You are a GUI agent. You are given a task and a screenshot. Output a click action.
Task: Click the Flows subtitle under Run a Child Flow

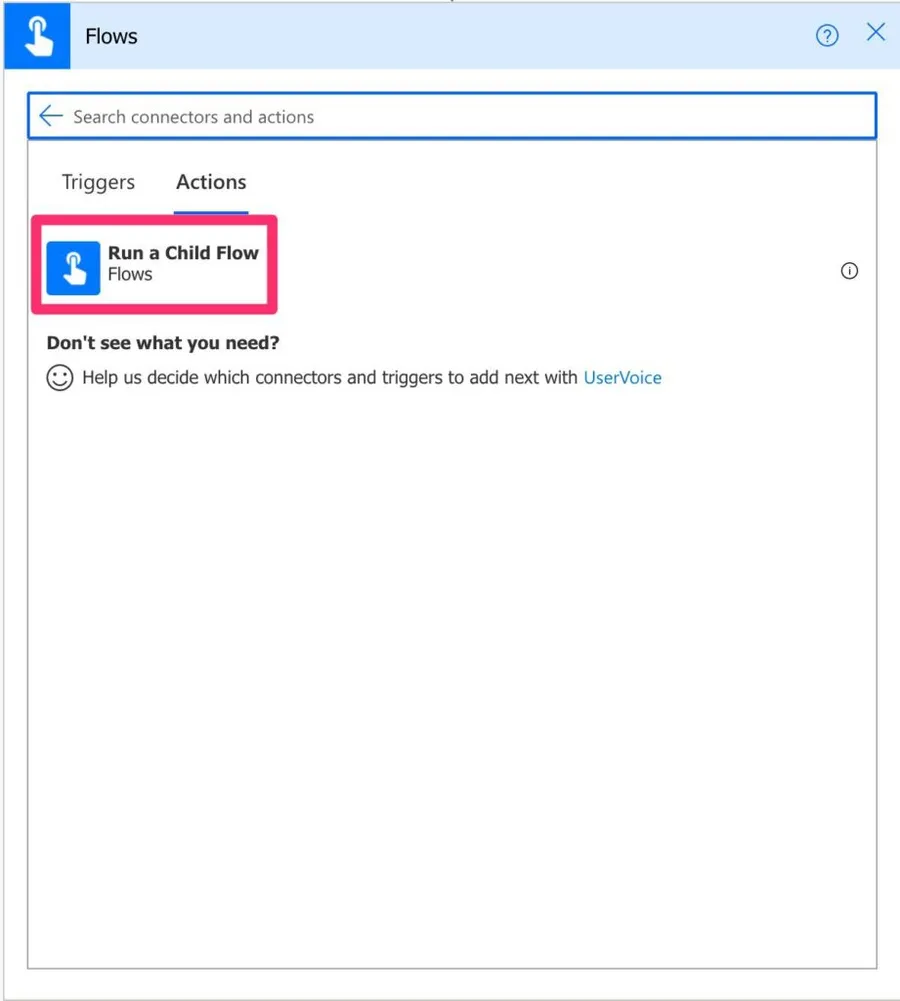130,274
